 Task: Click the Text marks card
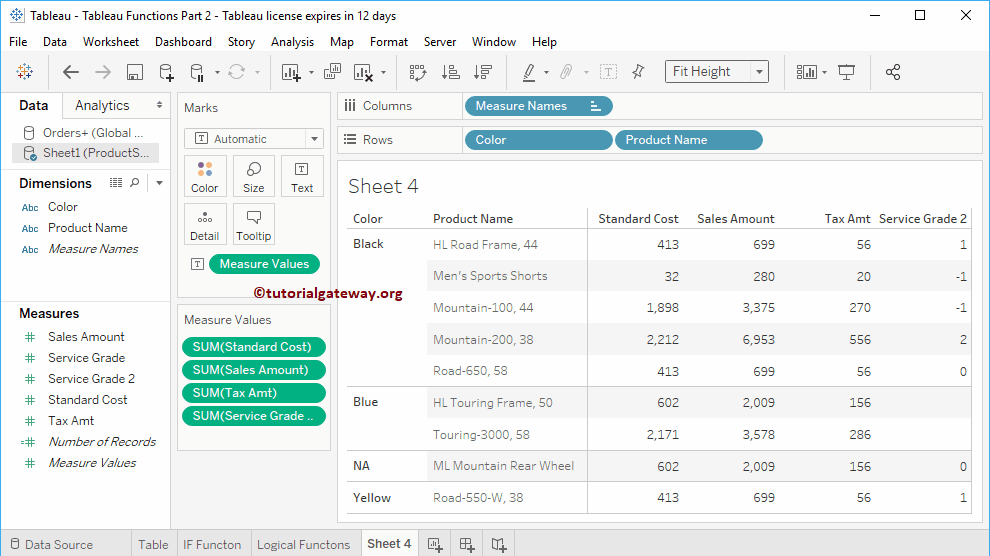302,177
